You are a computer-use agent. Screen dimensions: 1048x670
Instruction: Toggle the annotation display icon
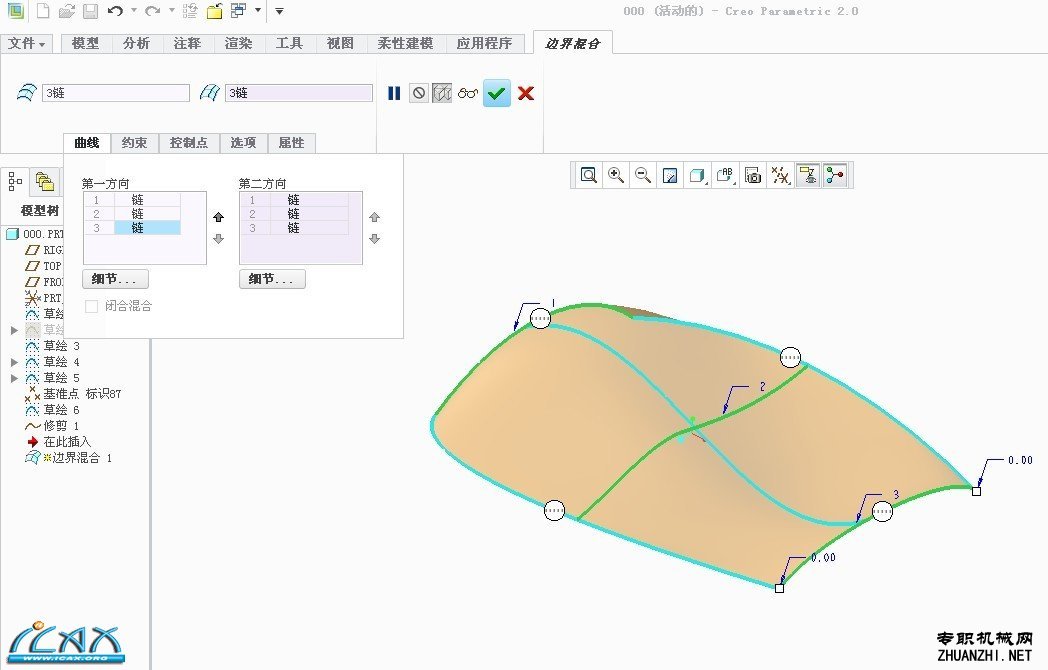coord(808,175)
